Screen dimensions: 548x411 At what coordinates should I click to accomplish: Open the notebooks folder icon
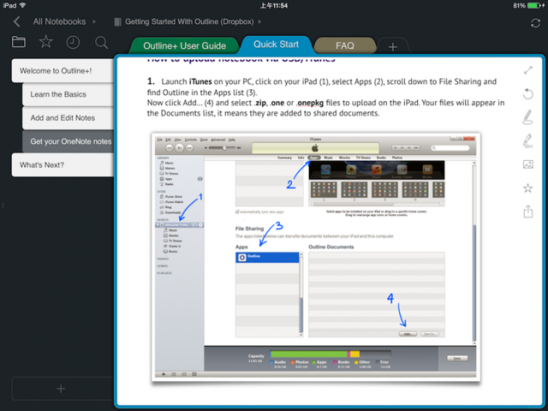pos(19,42)
